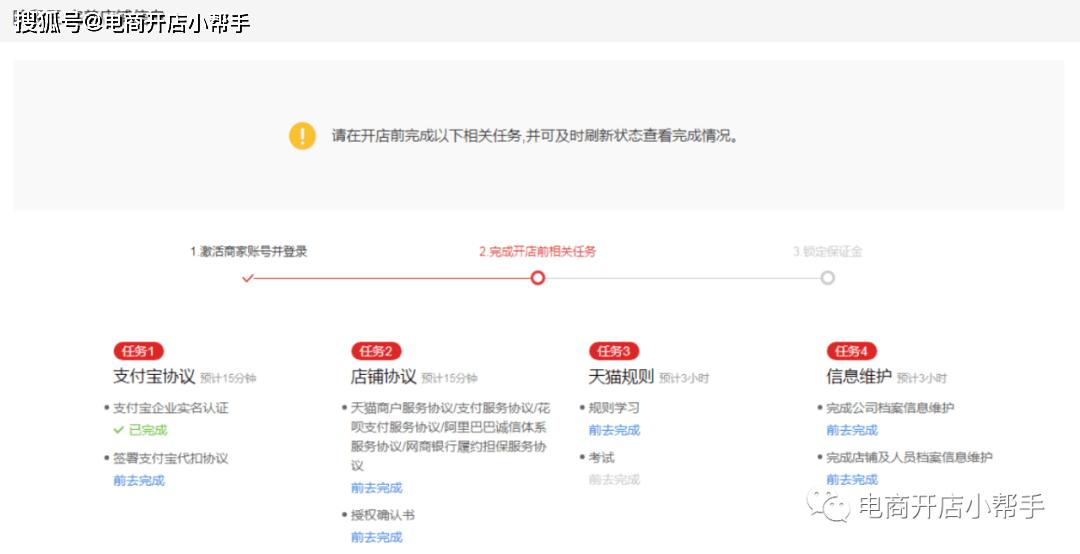The height and width of the screenshot is (554, 1080).
Task: Click the 完成公司档案信息维护 item text
Action: (x=890, y=408)
